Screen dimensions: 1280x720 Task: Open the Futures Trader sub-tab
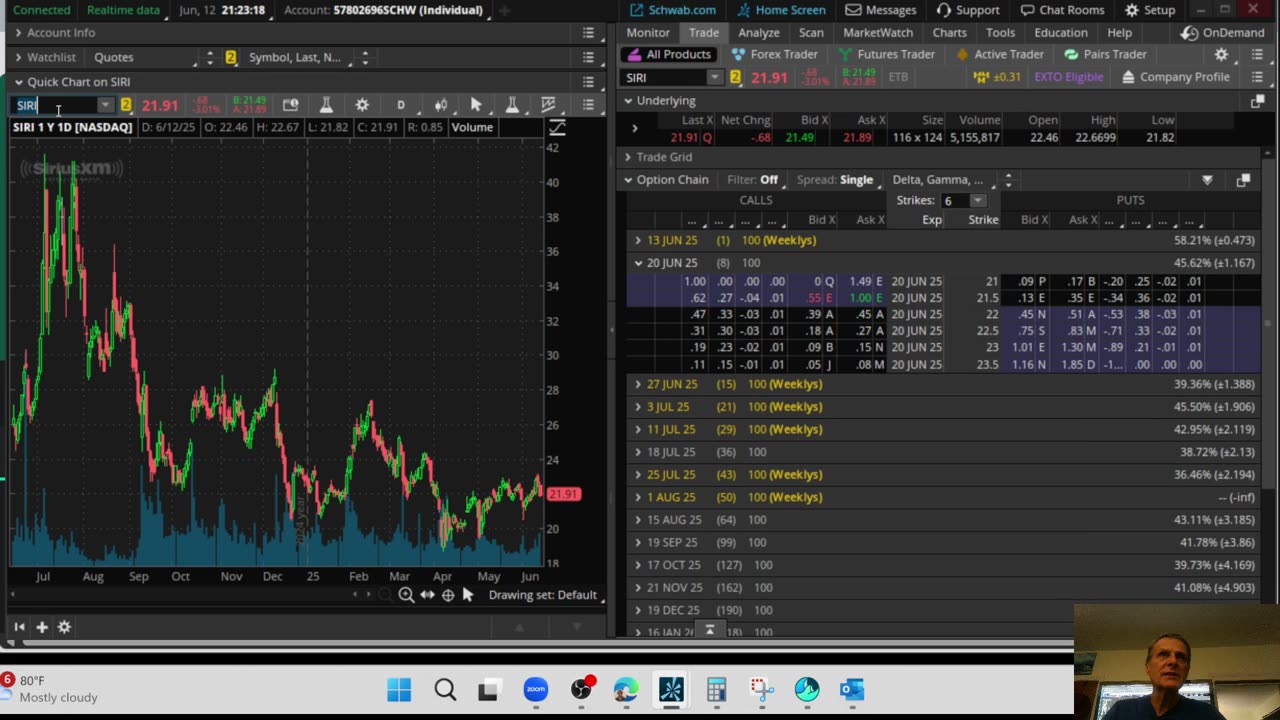point(886,55)
